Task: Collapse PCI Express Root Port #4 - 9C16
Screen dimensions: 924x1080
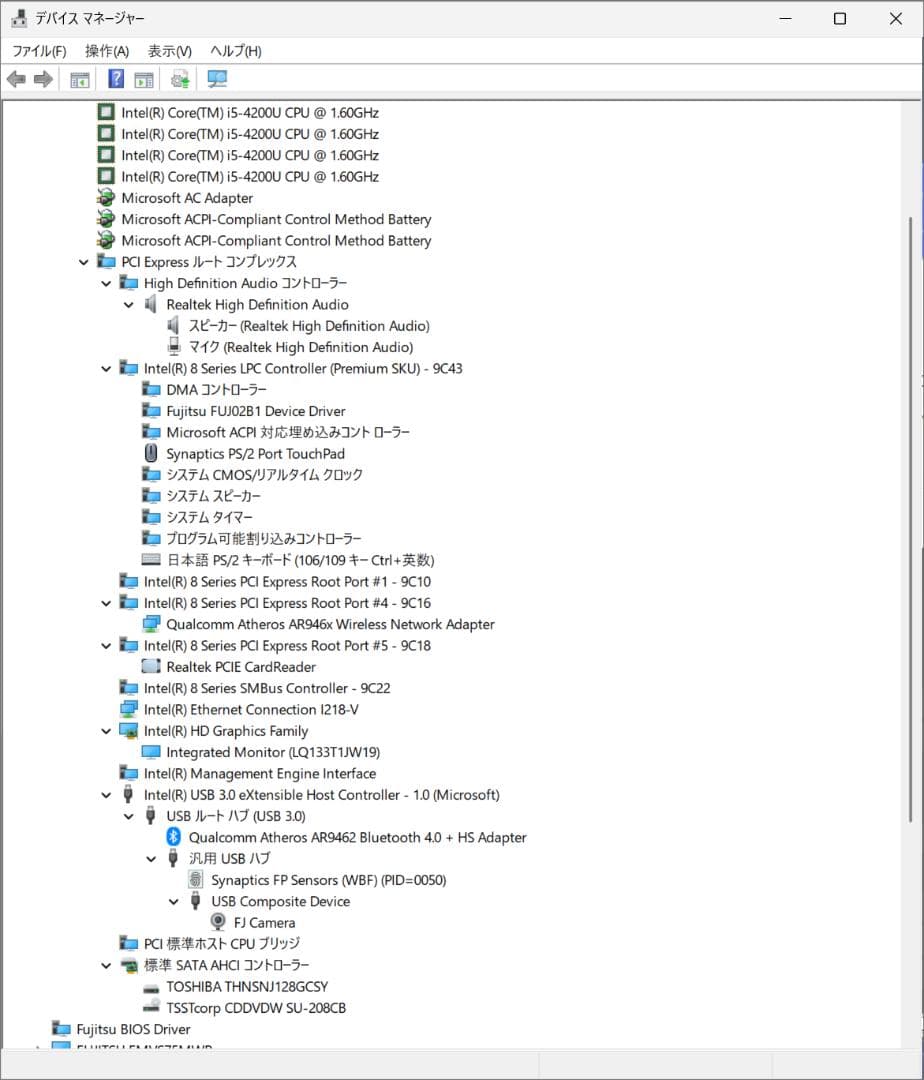Action: pyautogui.click(x=106, y=603)
